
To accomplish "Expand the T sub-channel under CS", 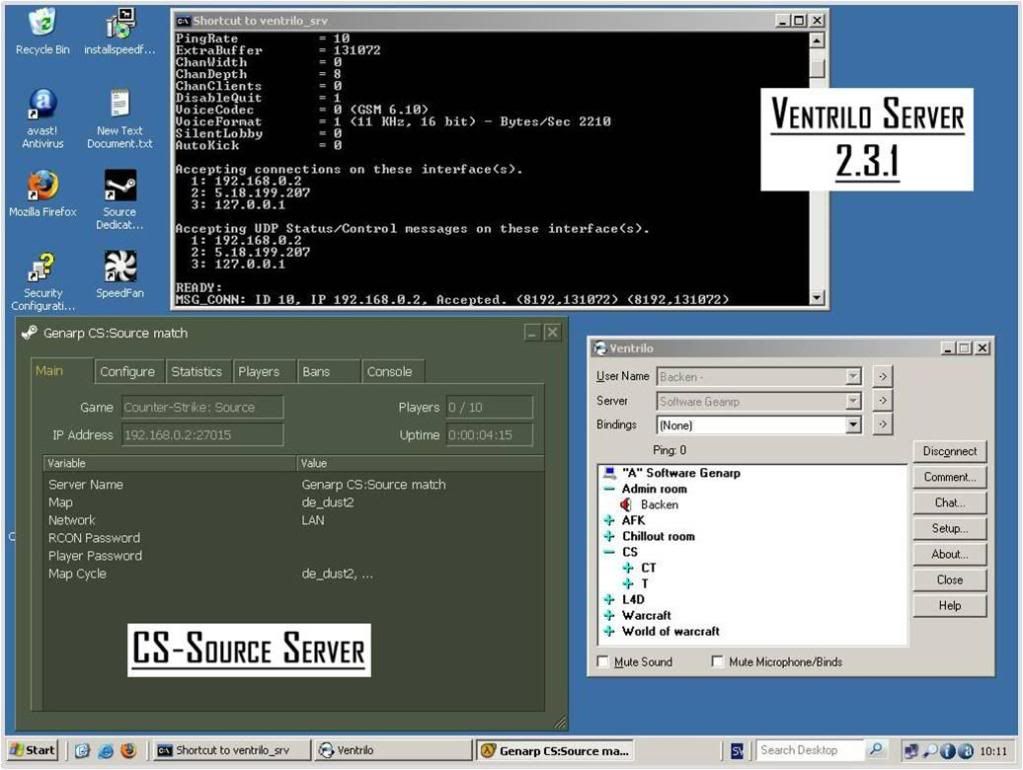I will pyautogui.click(x=628, y=583).
